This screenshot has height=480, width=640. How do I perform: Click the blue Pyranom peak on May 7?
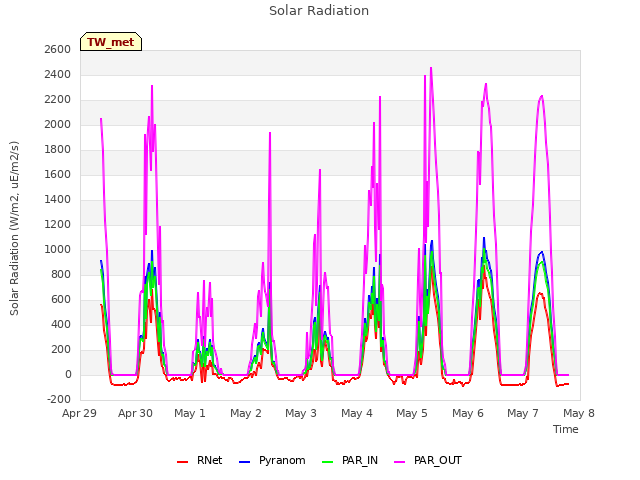click(x=542, y=252)
